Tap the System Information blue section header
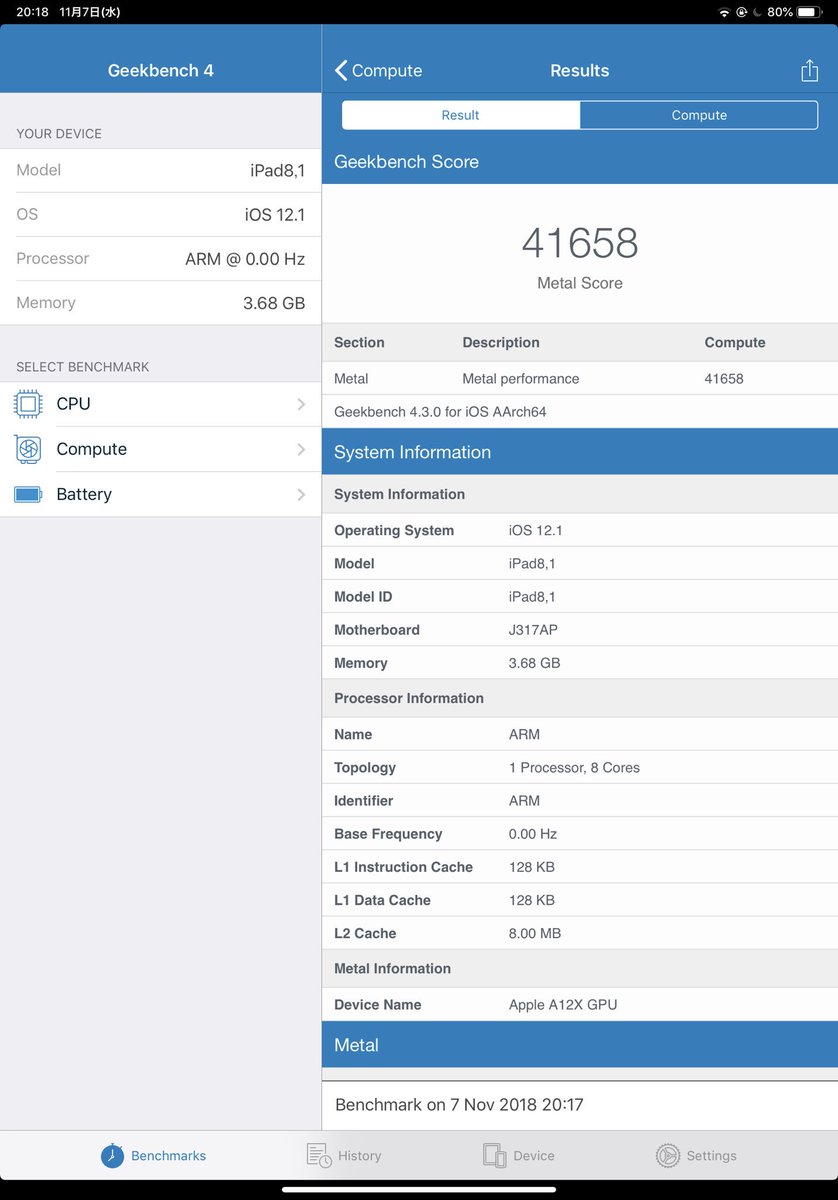This screenshot has width=838, height=1200. pos(580,452)
